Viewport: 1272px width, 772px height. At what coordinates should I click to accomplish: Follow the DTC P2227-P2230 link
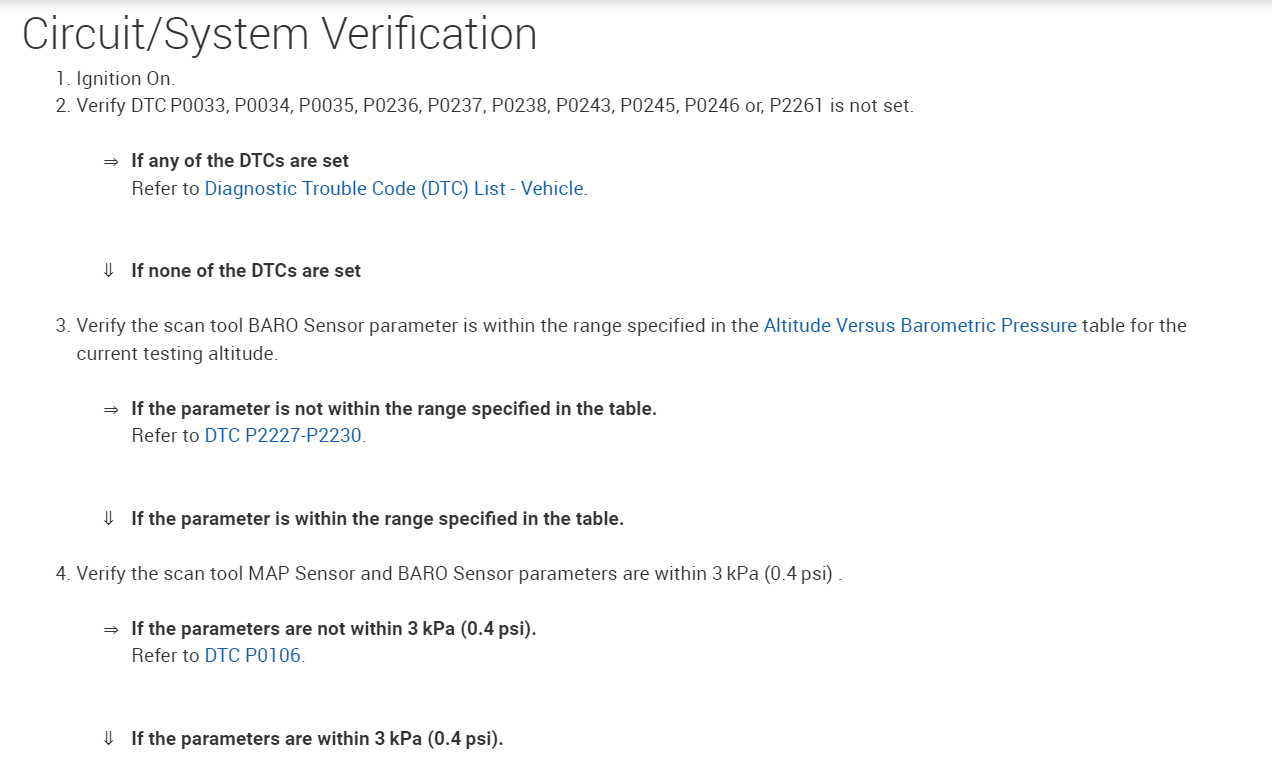click(283, 436)
